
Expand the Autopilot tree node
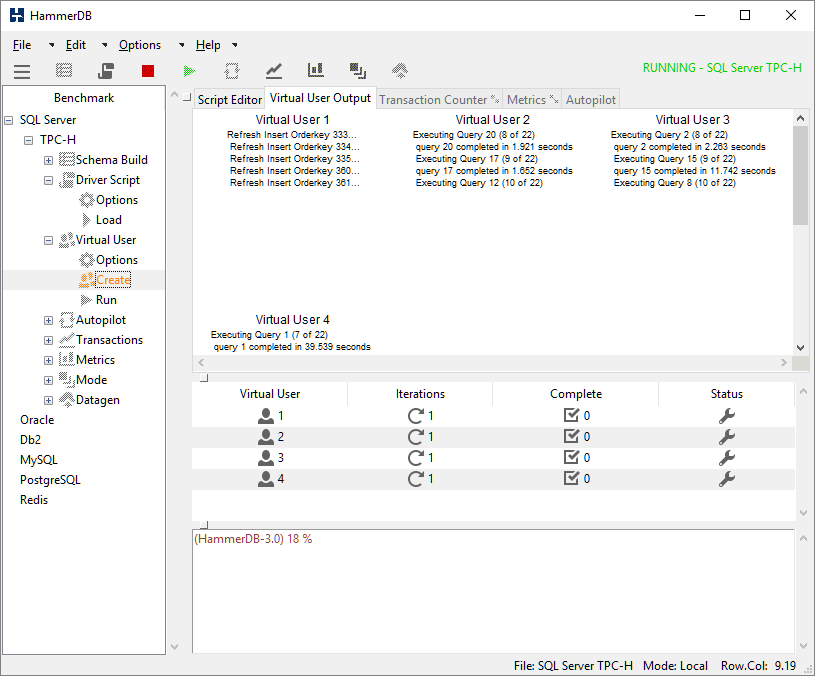(x=48, y=321)
